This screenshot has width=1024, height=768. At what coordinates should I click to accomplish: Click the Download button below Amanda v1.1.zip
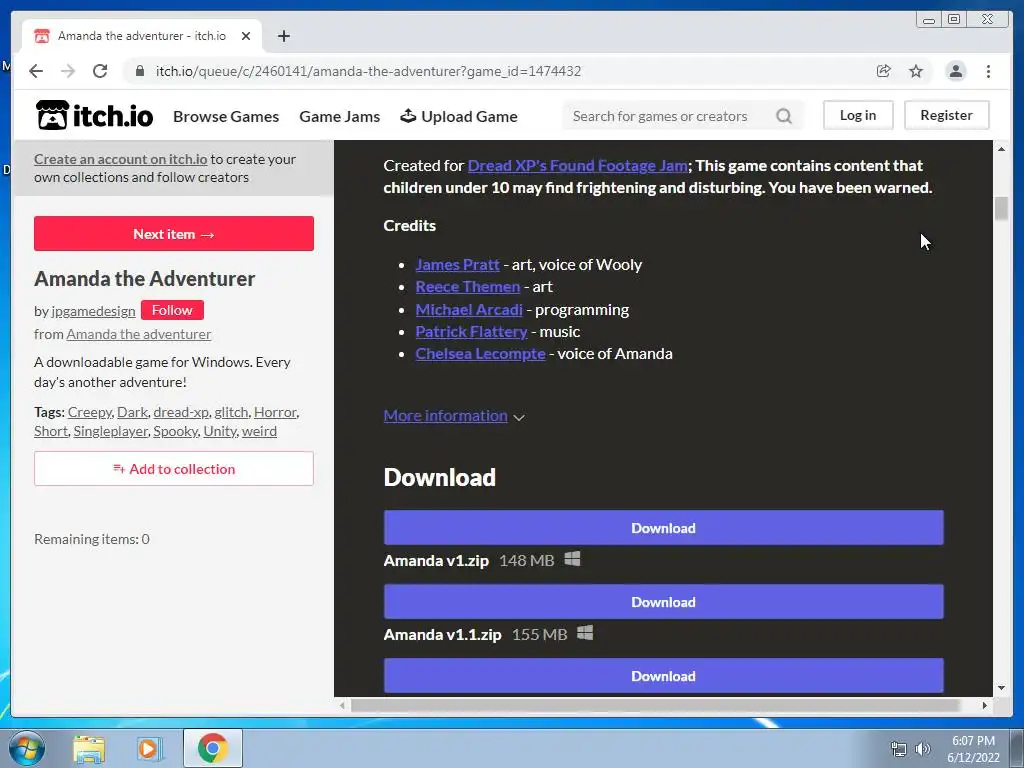point(664,676)
